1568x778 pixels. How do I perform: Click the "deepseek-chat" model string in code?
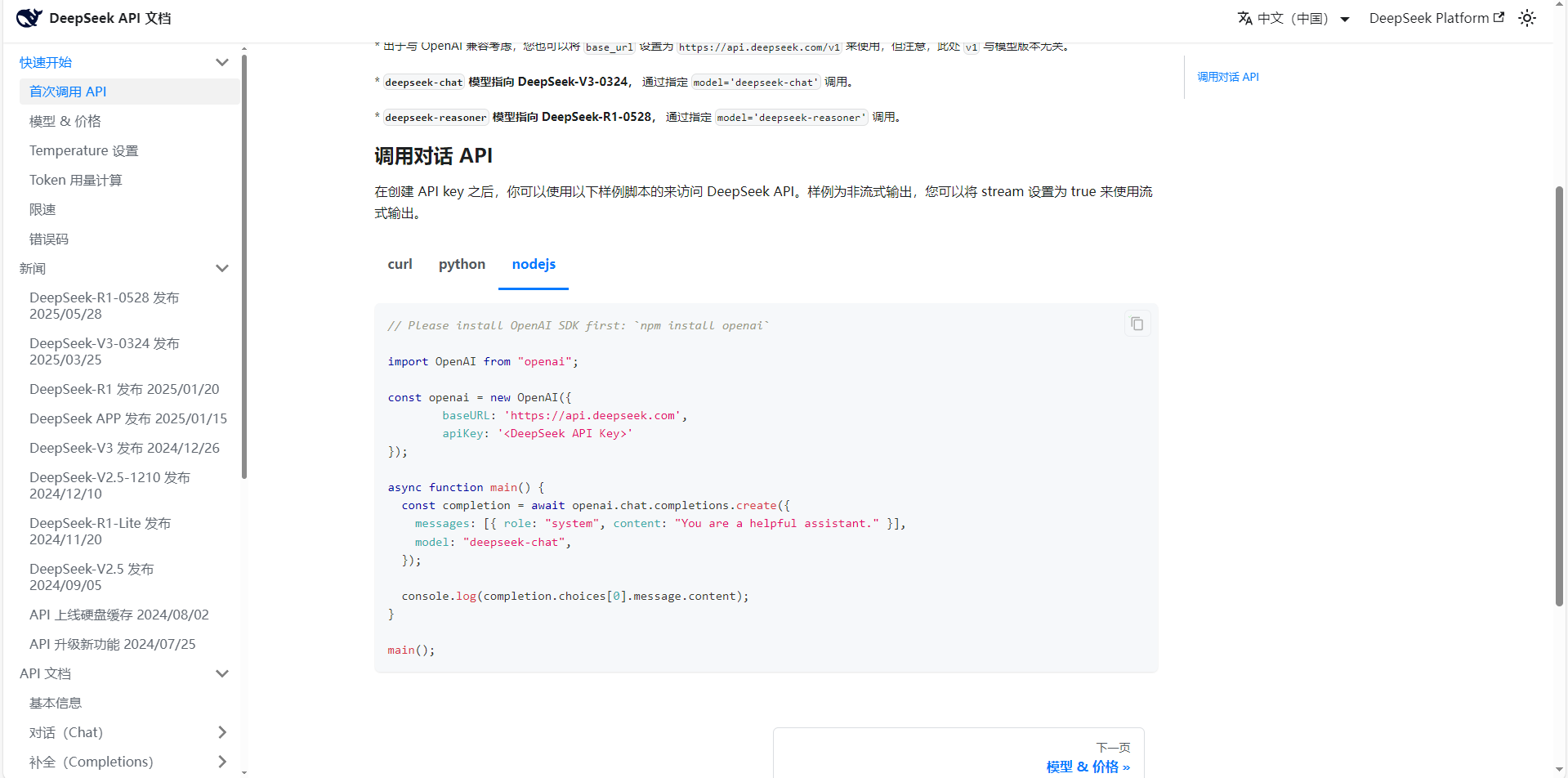click(x=514, y=542)
